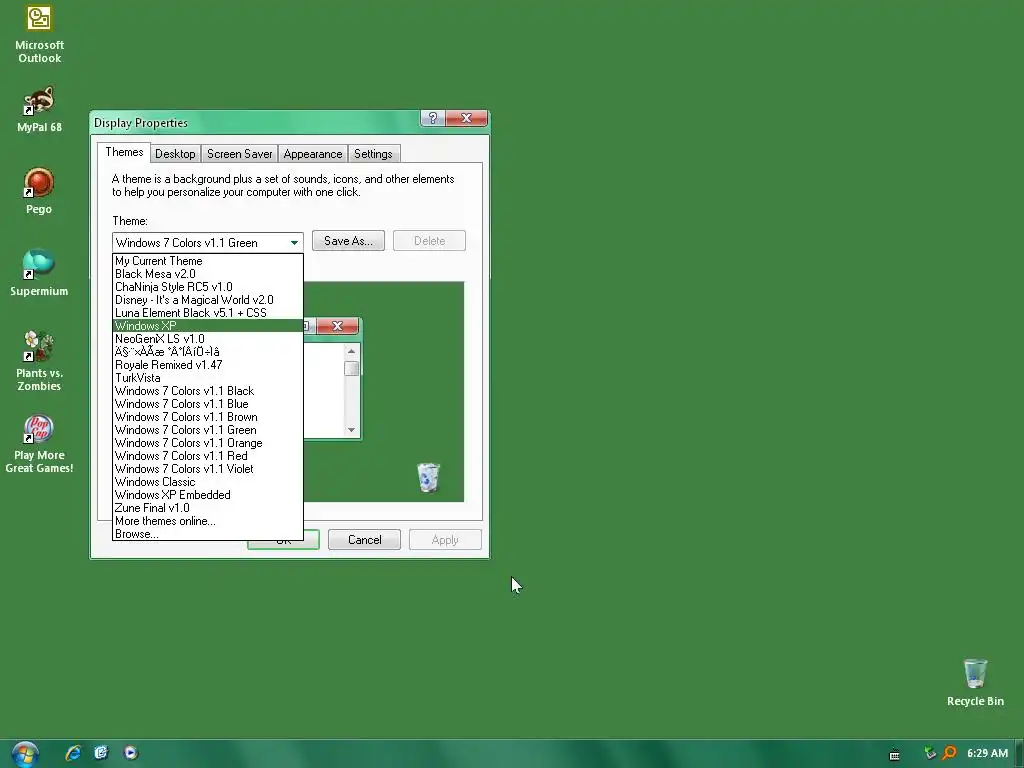Click the Recycle Bin in theme preview

pyautogui.click(x=428, y=477)
